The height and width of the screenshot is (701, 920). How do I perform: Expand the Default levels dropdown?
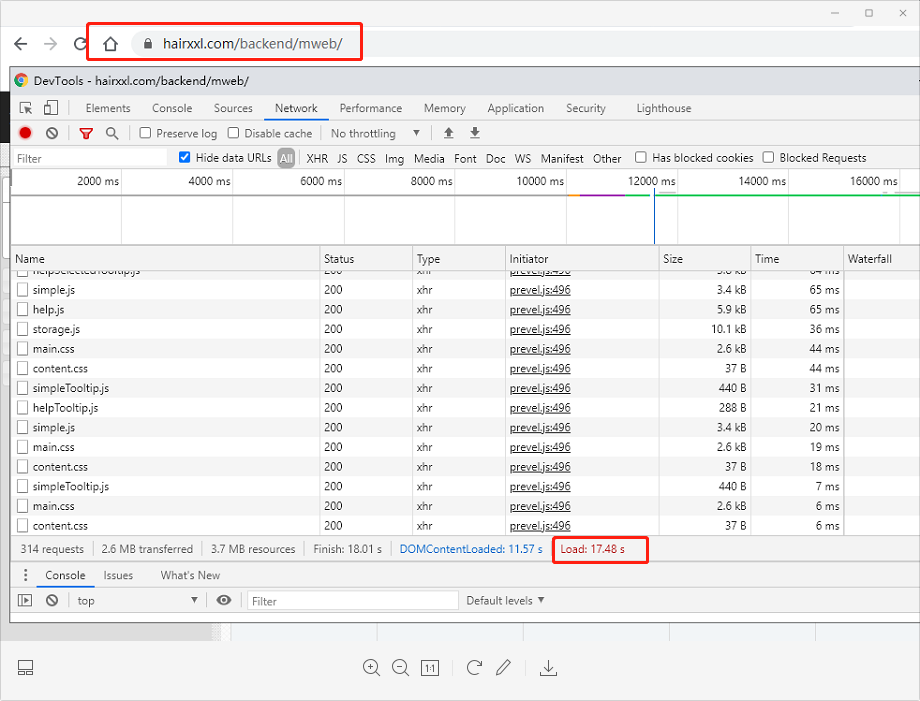pos(505,600)
